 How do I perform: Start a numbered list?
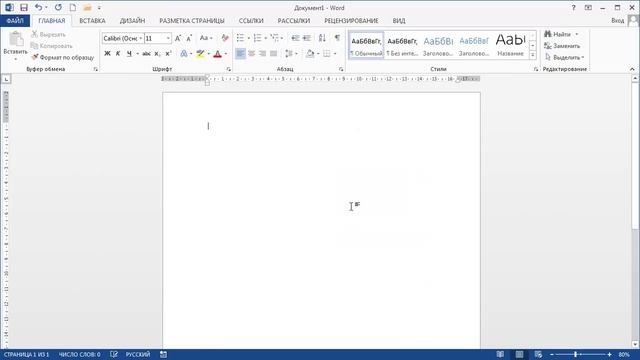tap(257, 38)
